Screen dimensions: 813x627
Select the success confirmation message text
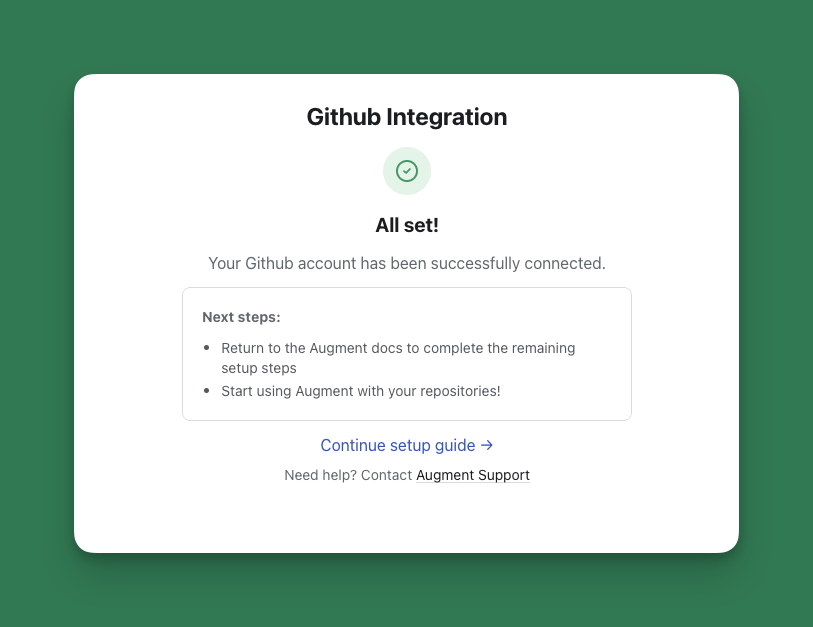coord(406,263)
